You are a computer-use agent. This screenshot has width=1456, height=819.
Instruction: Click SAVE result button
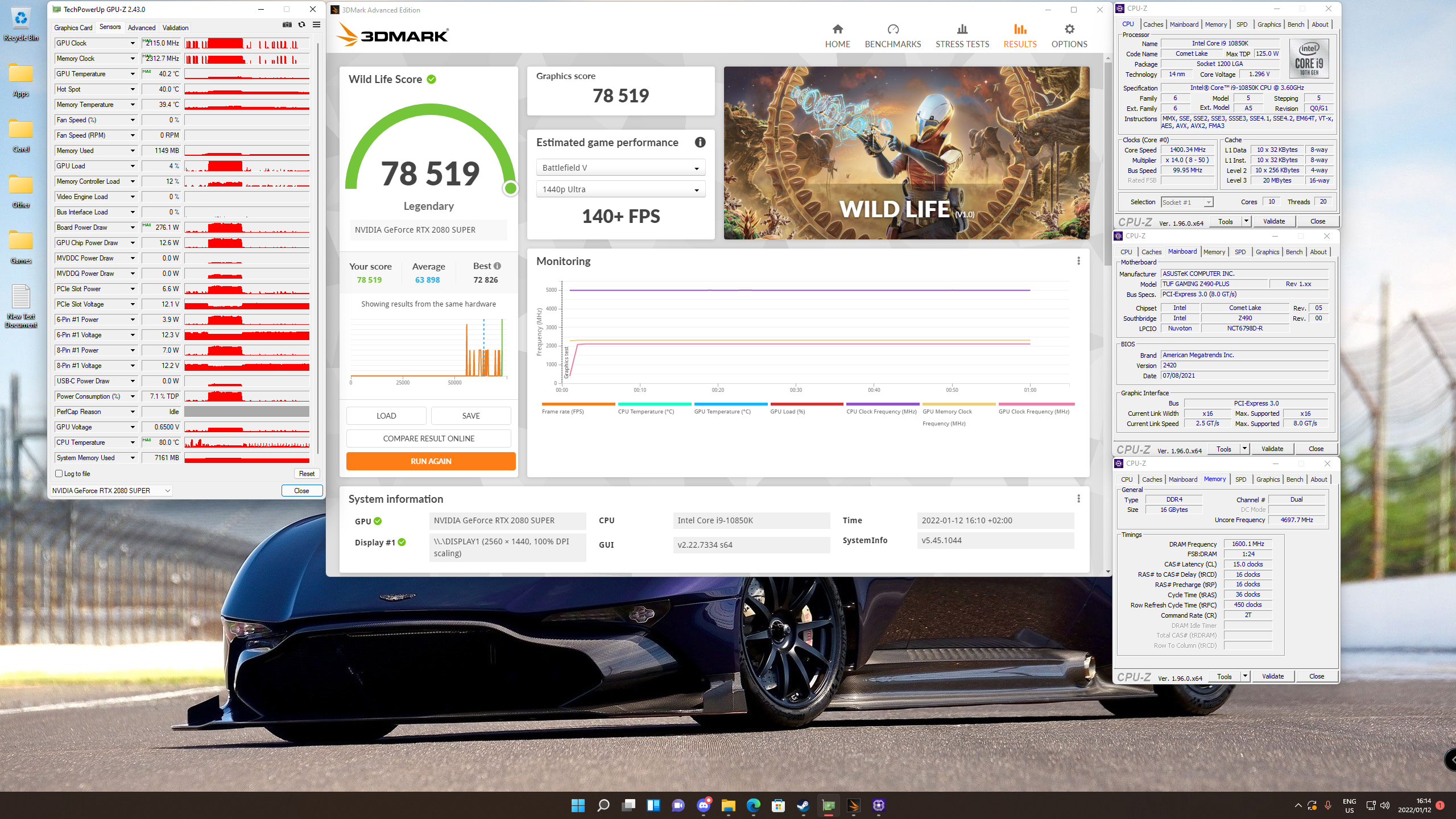[471, 416]
